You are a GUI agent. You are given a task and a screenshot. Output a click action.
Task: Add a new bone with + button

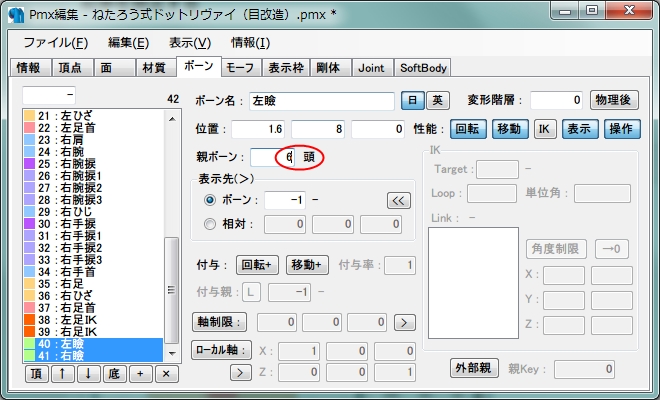(140, 374)
